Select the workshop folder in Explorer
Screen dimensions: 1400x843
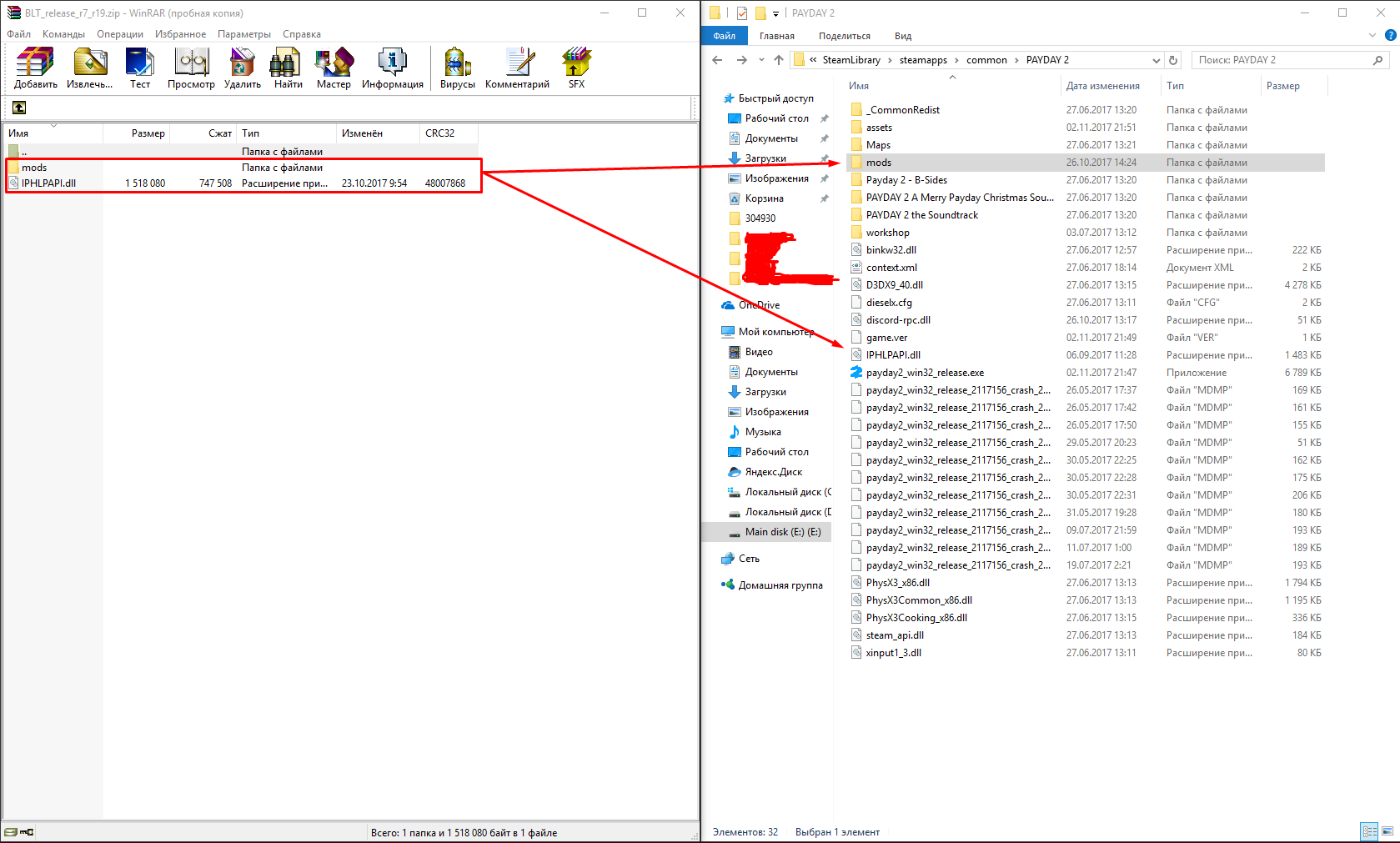pos(887,233)
